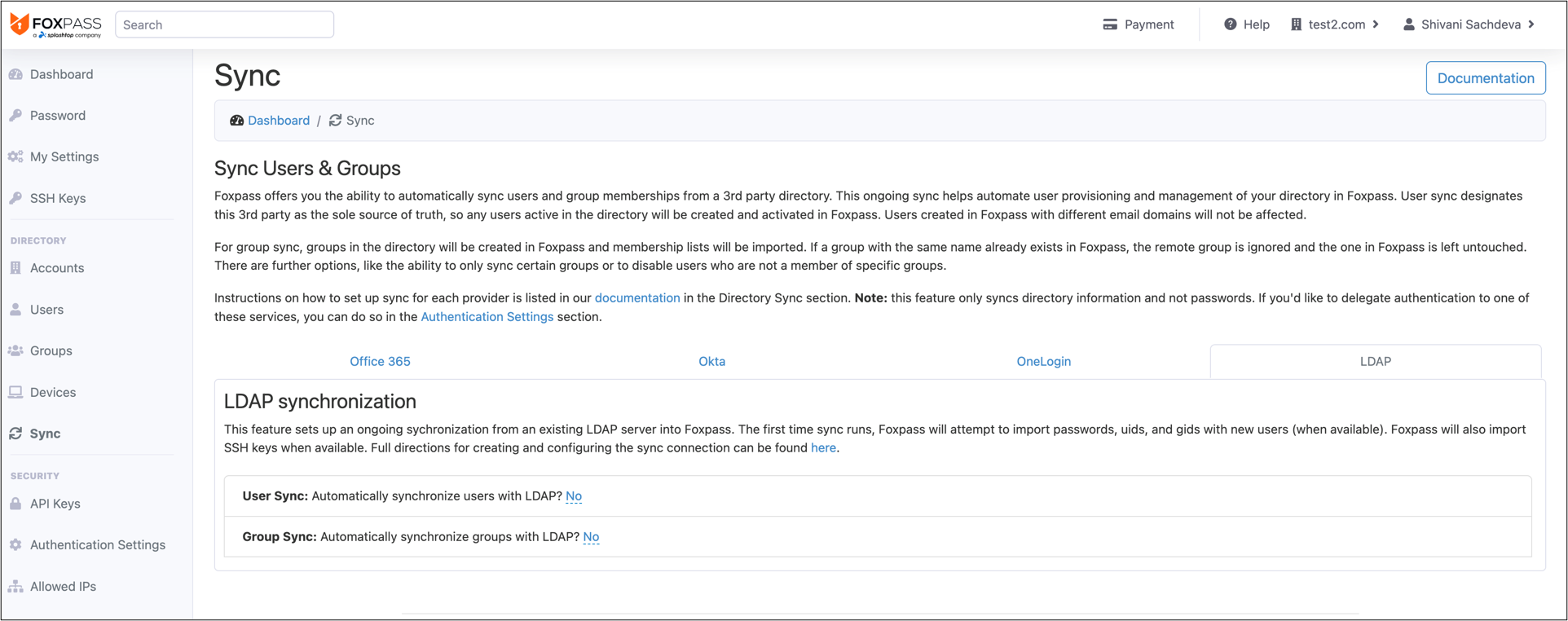This screenshot has height=621, width=1568.
Task: Click the 'LDAP synchronization' heading
Action: [x=320, y=401]
